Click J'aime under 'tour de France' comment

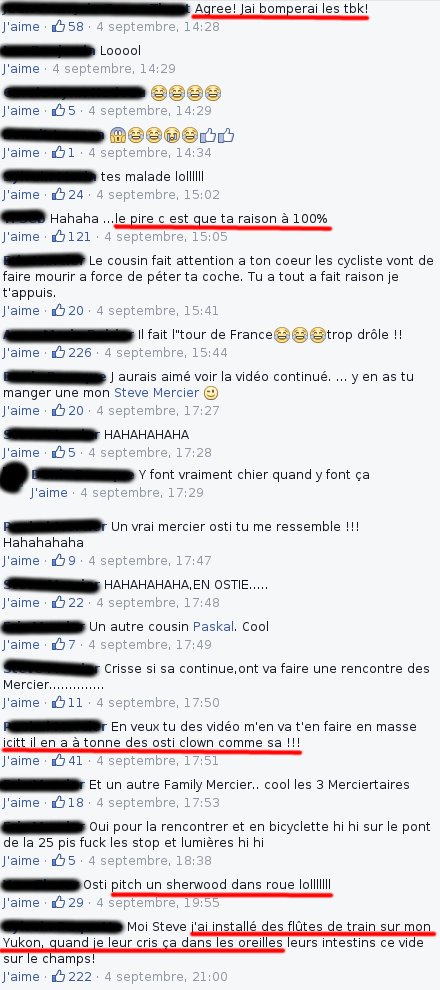[x=21, y=352]
